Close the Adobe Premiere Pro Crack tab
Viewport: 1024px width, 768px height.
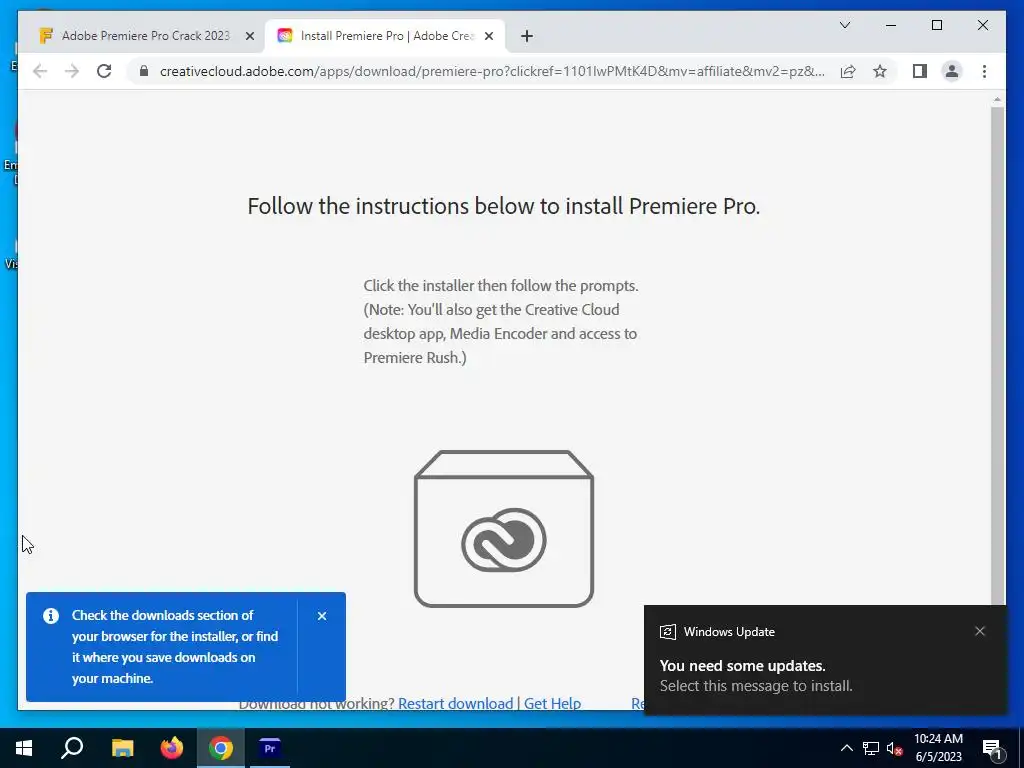249,37
